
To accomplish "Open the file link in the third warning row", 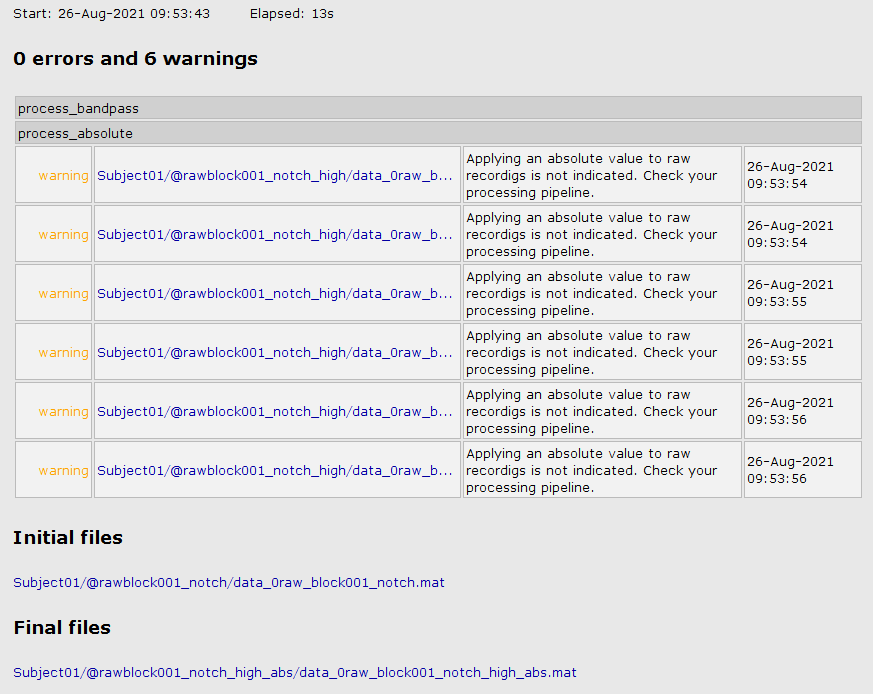I will pos(275,294).
